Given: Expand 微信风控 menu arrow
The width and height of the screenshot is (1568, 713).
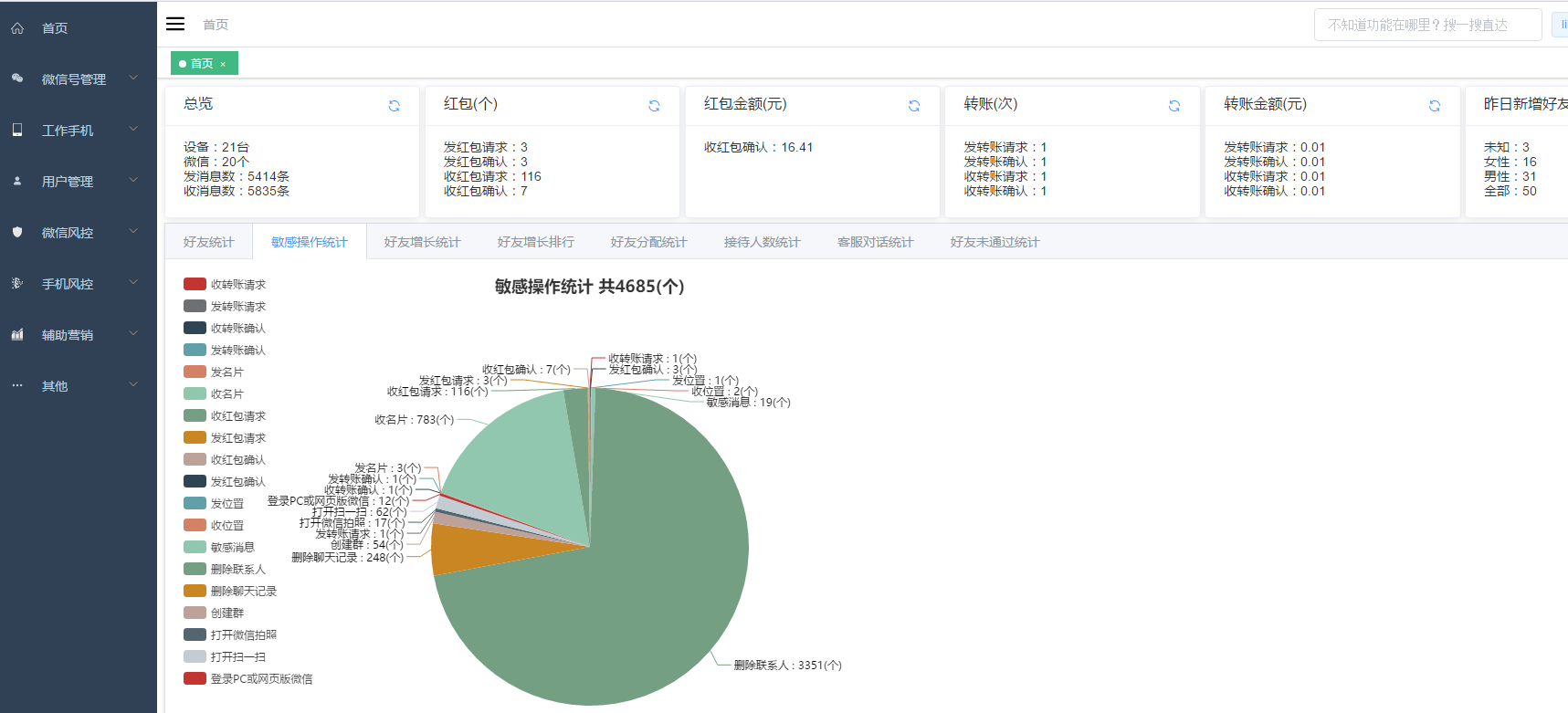Looking at the screenshot, I should [x=133, y=231].
